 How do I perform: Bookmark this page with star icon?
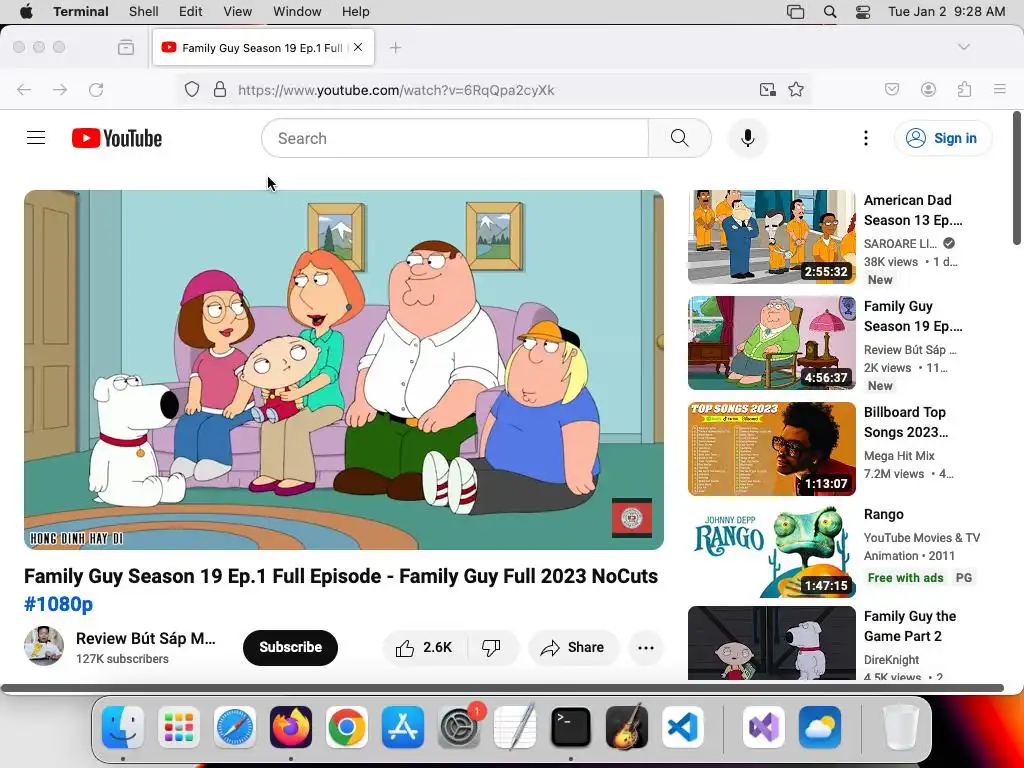(x=796, y=89)
